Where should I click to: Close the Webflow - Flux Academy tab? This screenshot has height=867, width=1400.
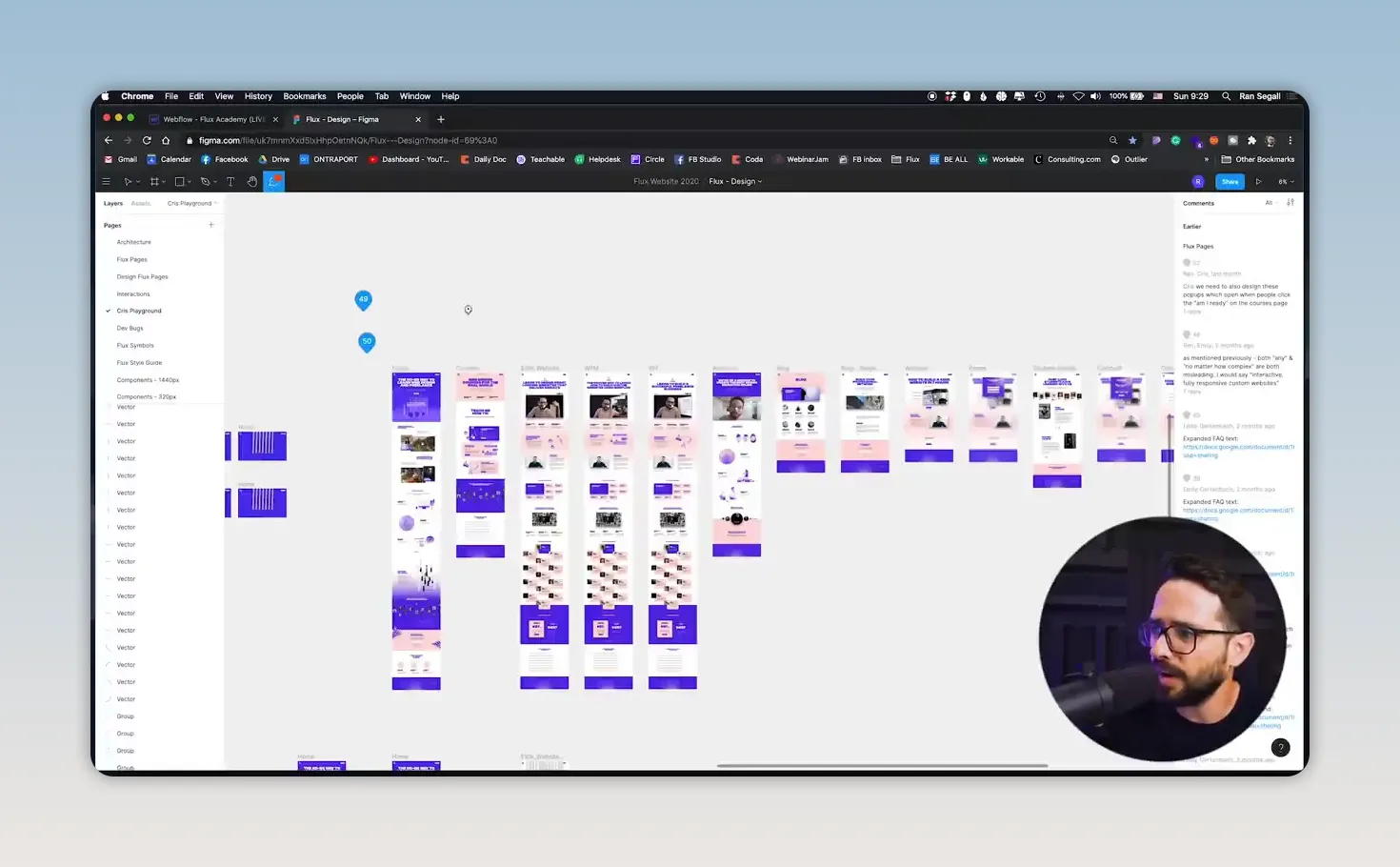[275, 119]
